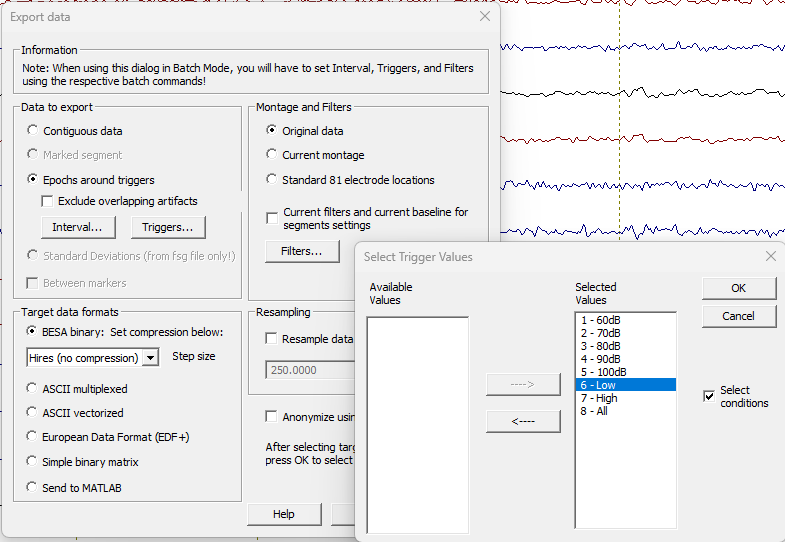Choose Current montage radio option
Screen dimensions: 785x542
(272, 155)
